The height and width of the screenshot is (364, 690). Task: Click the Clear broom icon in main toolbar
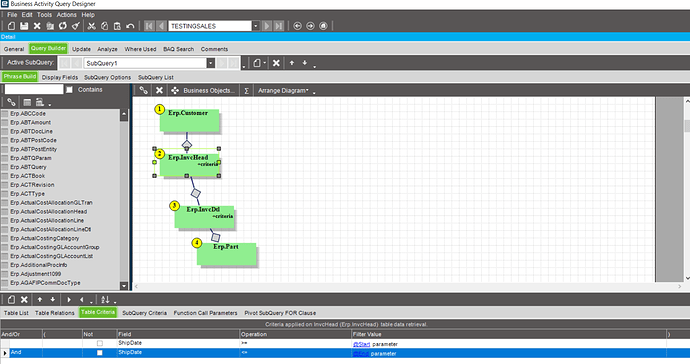76,26
